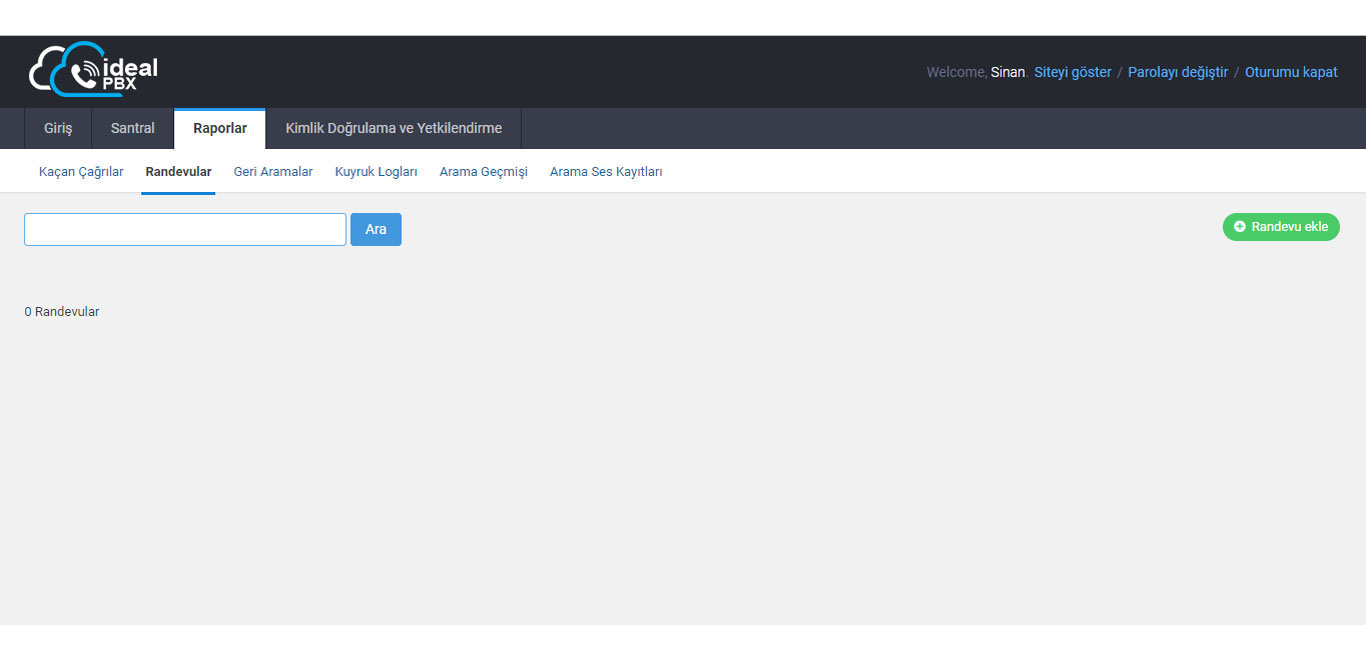
Task: Click the Sinan username in header
Action: click(1007, 72)
